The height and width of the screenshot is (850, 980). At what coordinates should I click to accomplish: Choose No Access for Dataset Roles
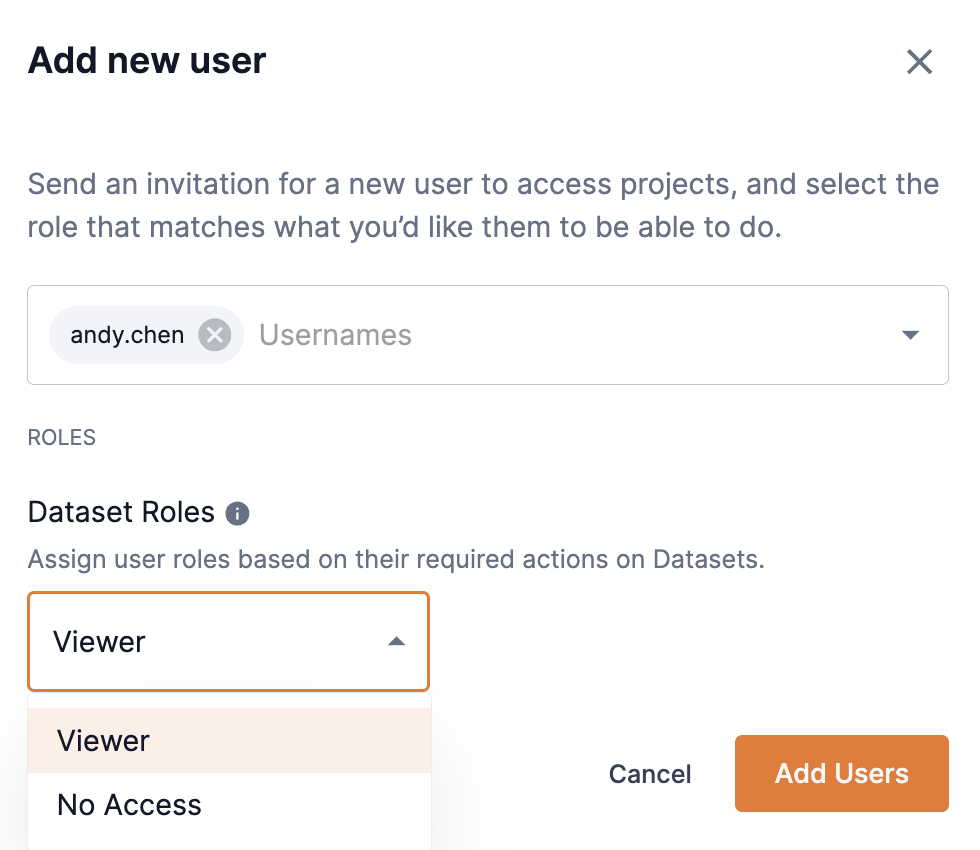(x=129, y=804)
